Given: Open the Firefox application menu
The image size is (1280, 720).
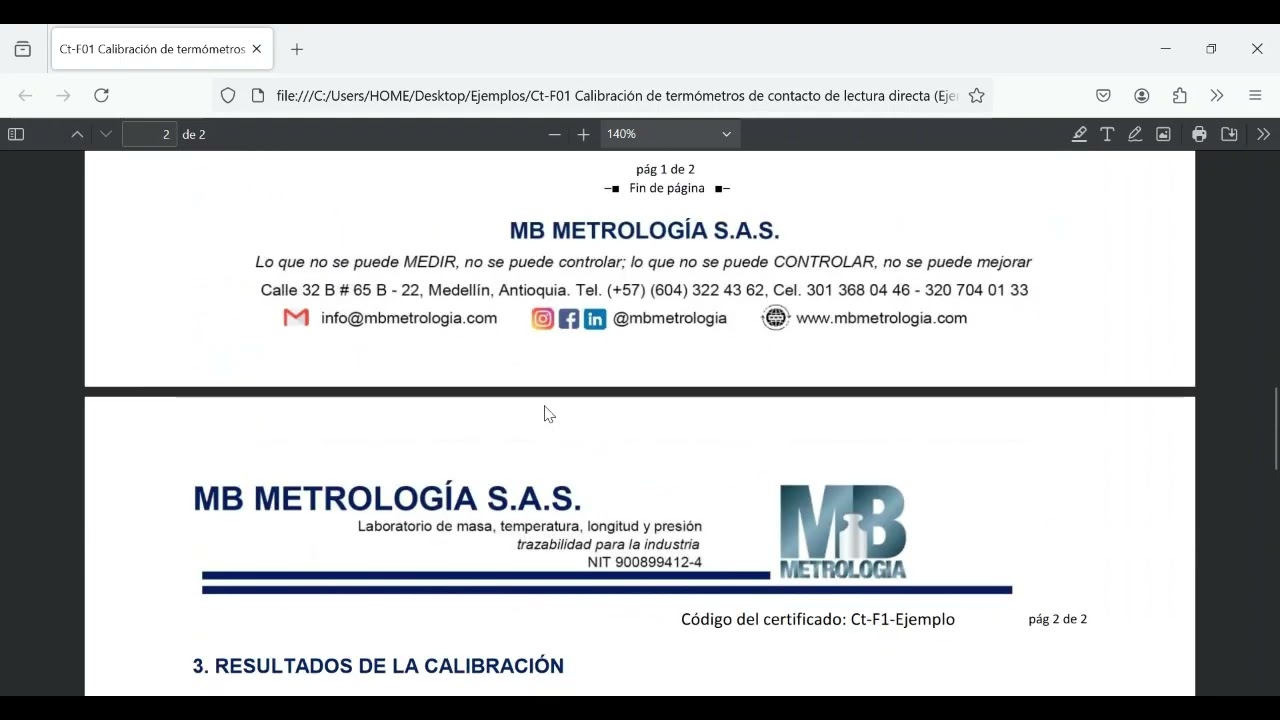Looking at the screenshot, I should [1256, 96].
